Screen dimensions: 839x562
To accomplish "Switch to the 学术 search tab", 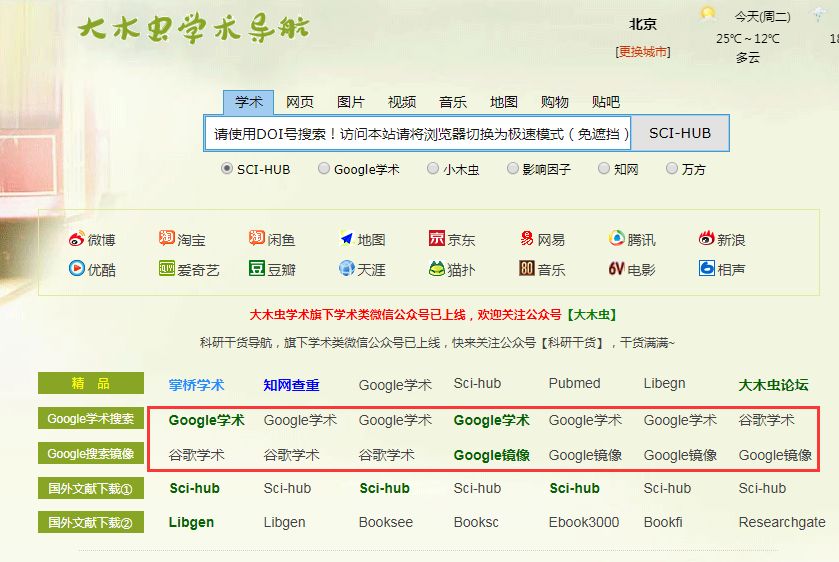I will 249,102.
